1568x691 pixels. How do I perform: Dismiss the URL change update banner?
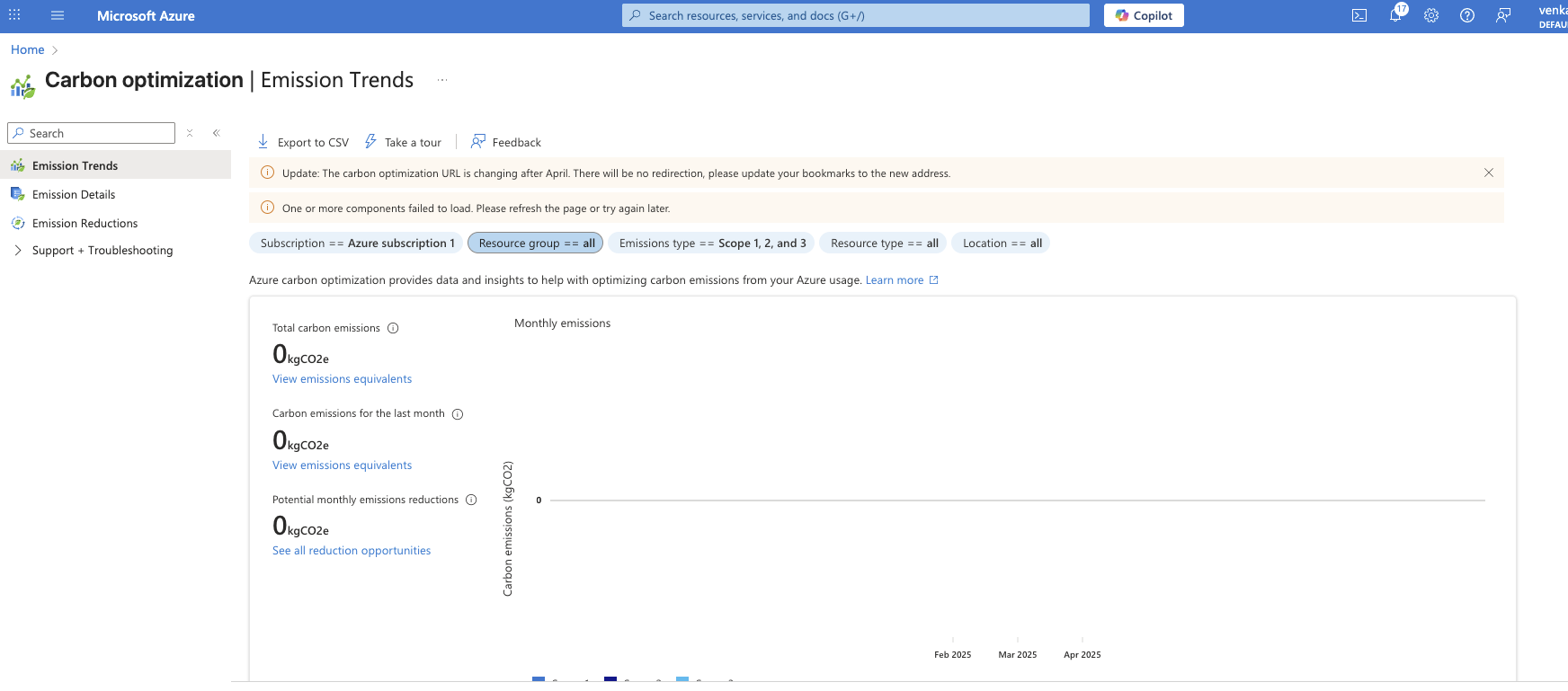tap(1488, 173)
